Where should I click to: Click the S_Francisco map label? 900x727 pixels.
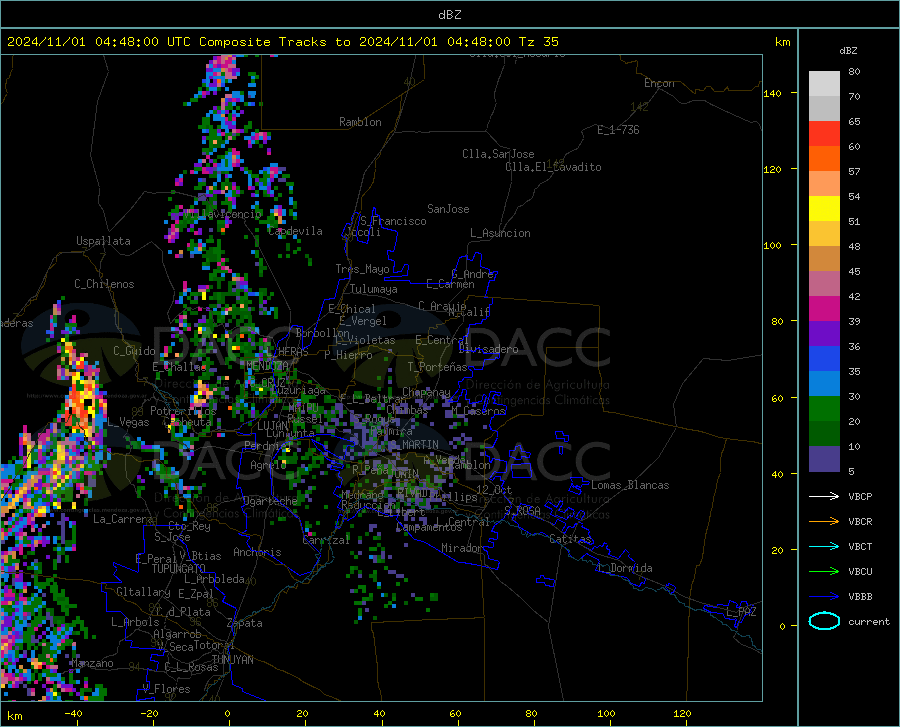click(x=393, y=221)
